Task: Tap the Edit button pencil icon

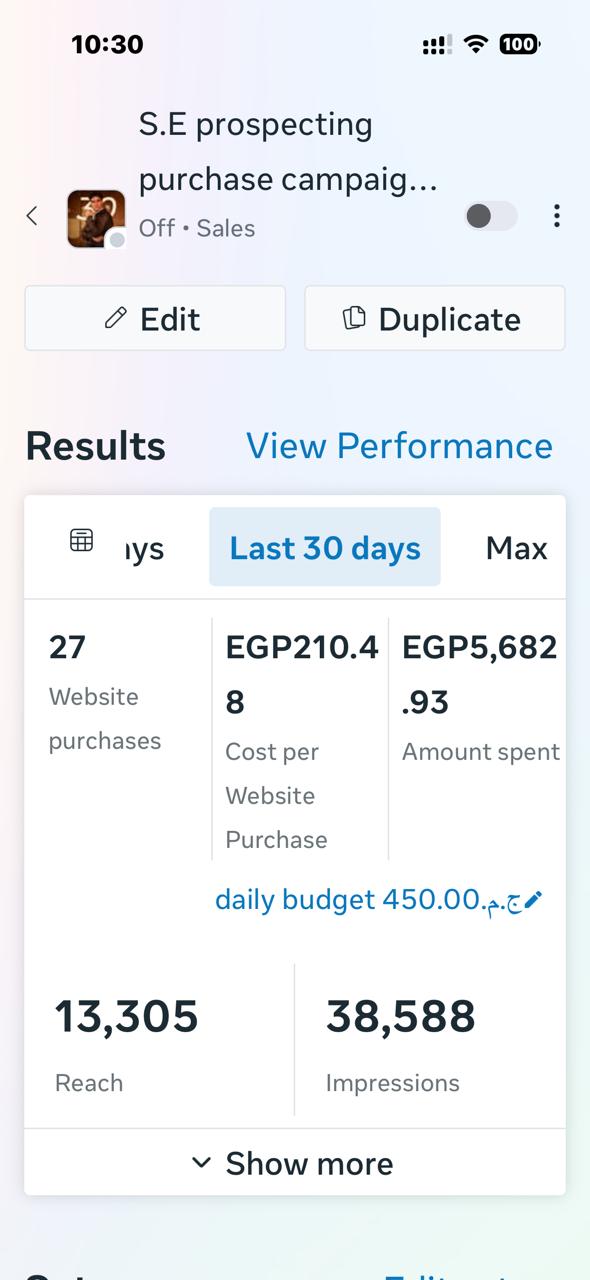Action: point(116,318)
